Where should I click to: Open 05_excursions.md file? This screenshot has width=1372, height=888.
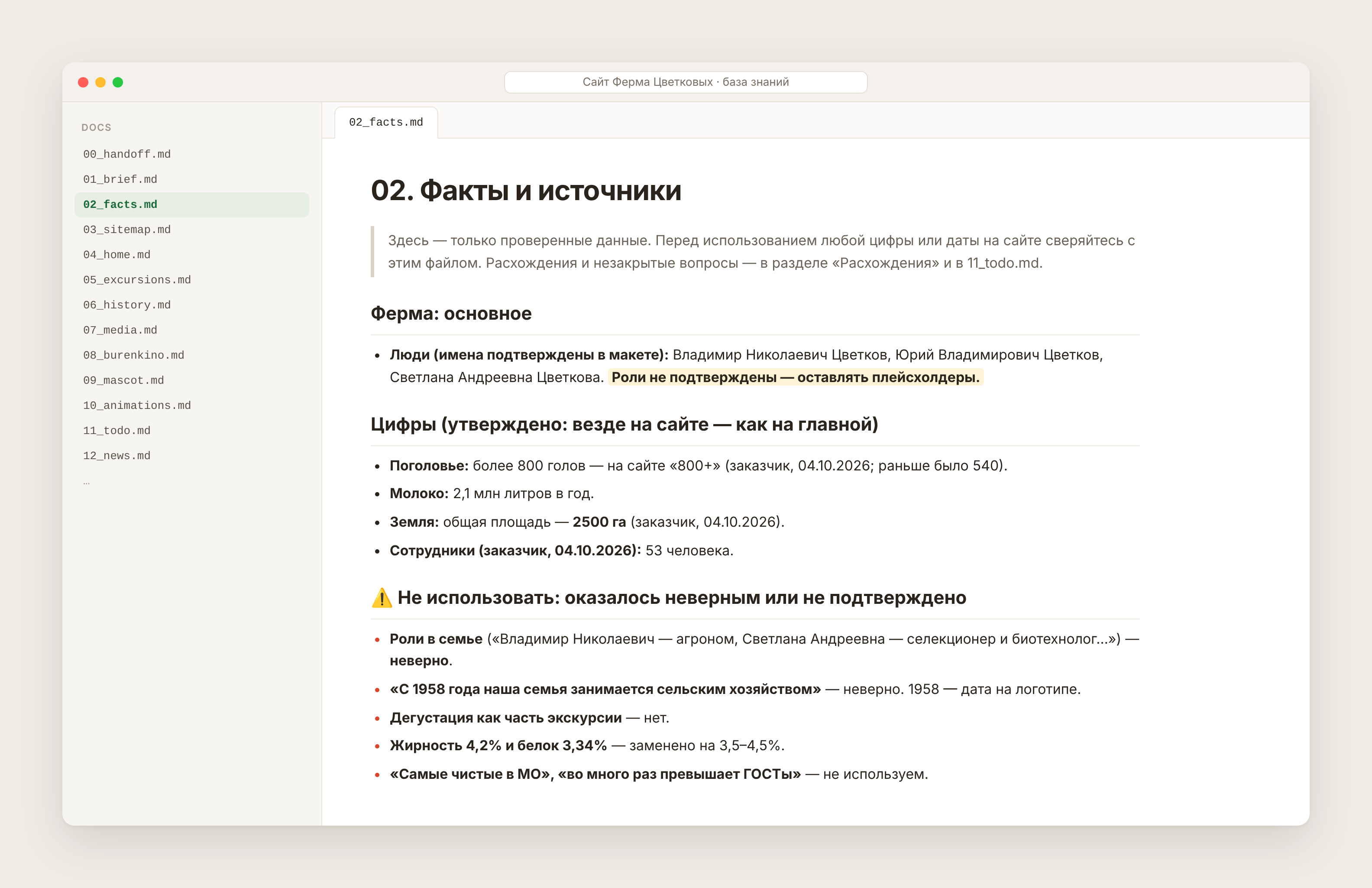[x=191, y=280]
